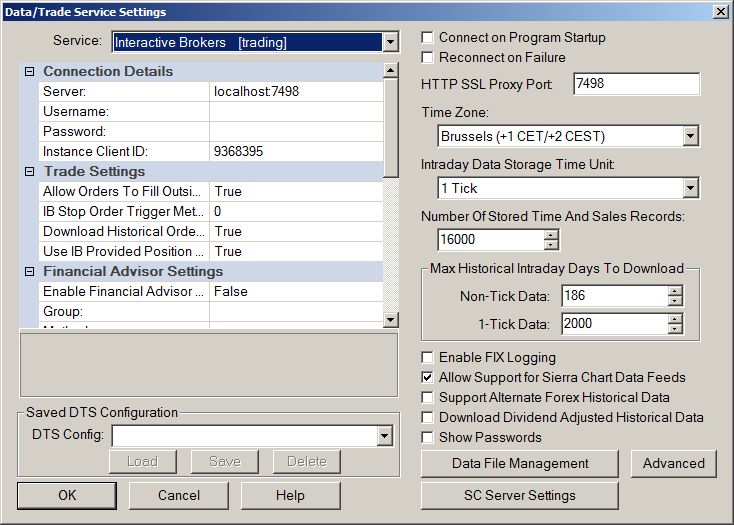Decrease 1-Tick Data days value
The image size is (734, 525).
click(x=675, y=329)
